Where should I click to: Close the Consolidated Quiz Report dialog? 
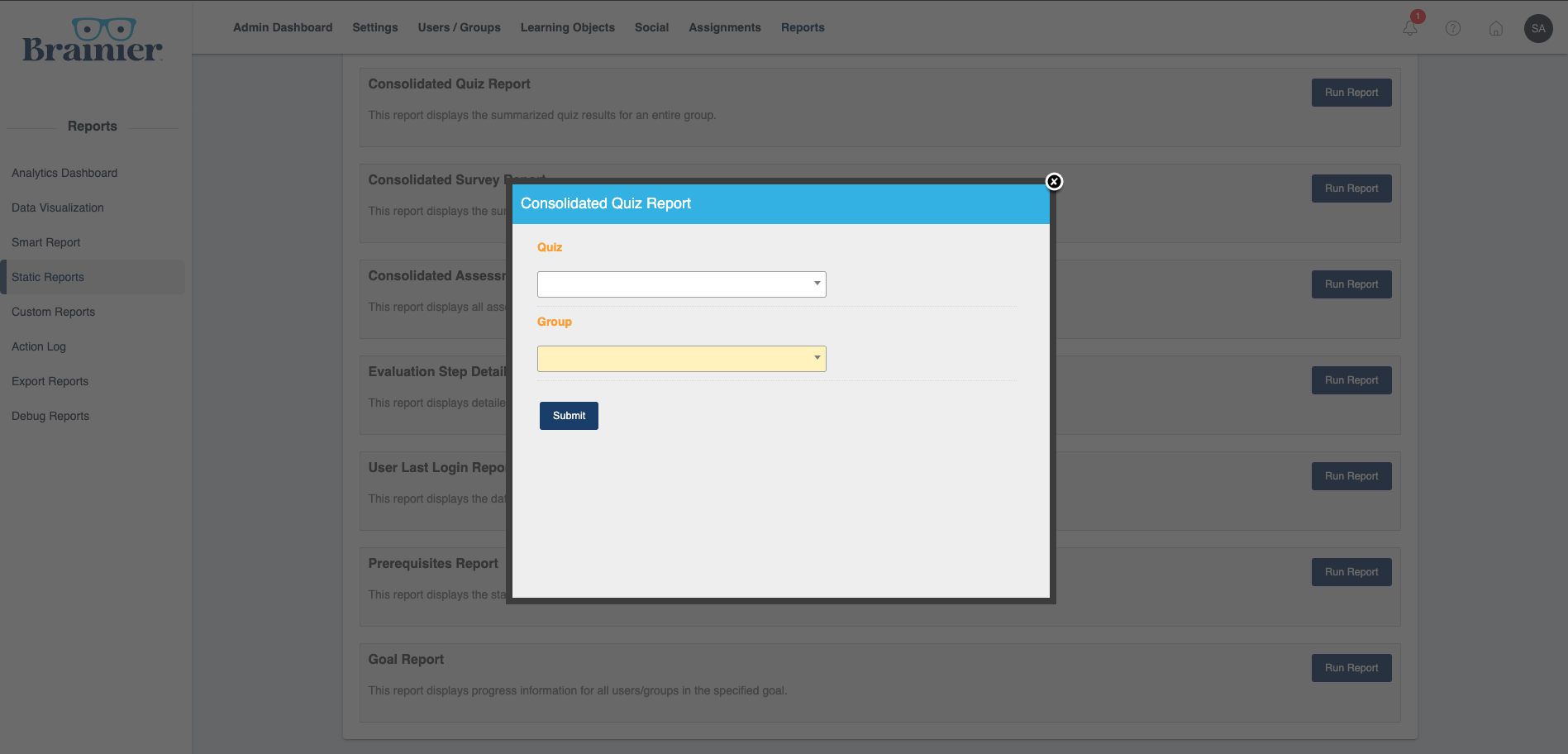pyautogui.click(x=1054, y=182)
